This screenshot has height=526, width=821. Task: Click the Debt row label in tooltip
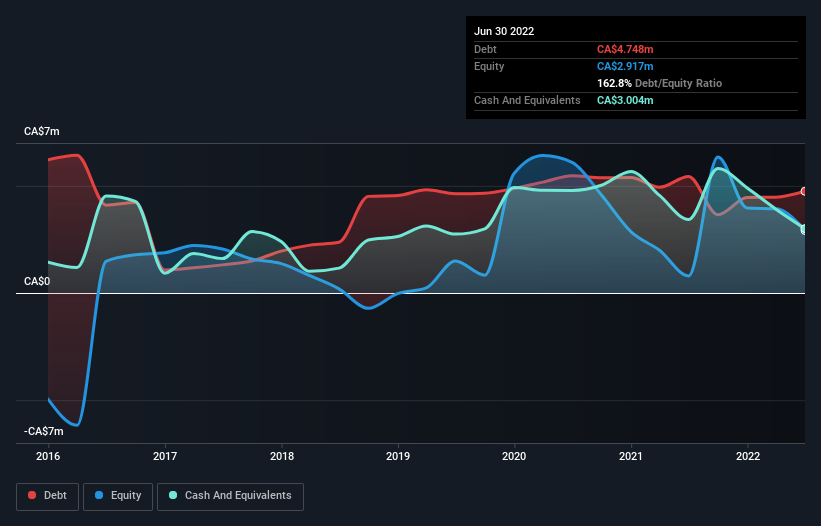485,49
